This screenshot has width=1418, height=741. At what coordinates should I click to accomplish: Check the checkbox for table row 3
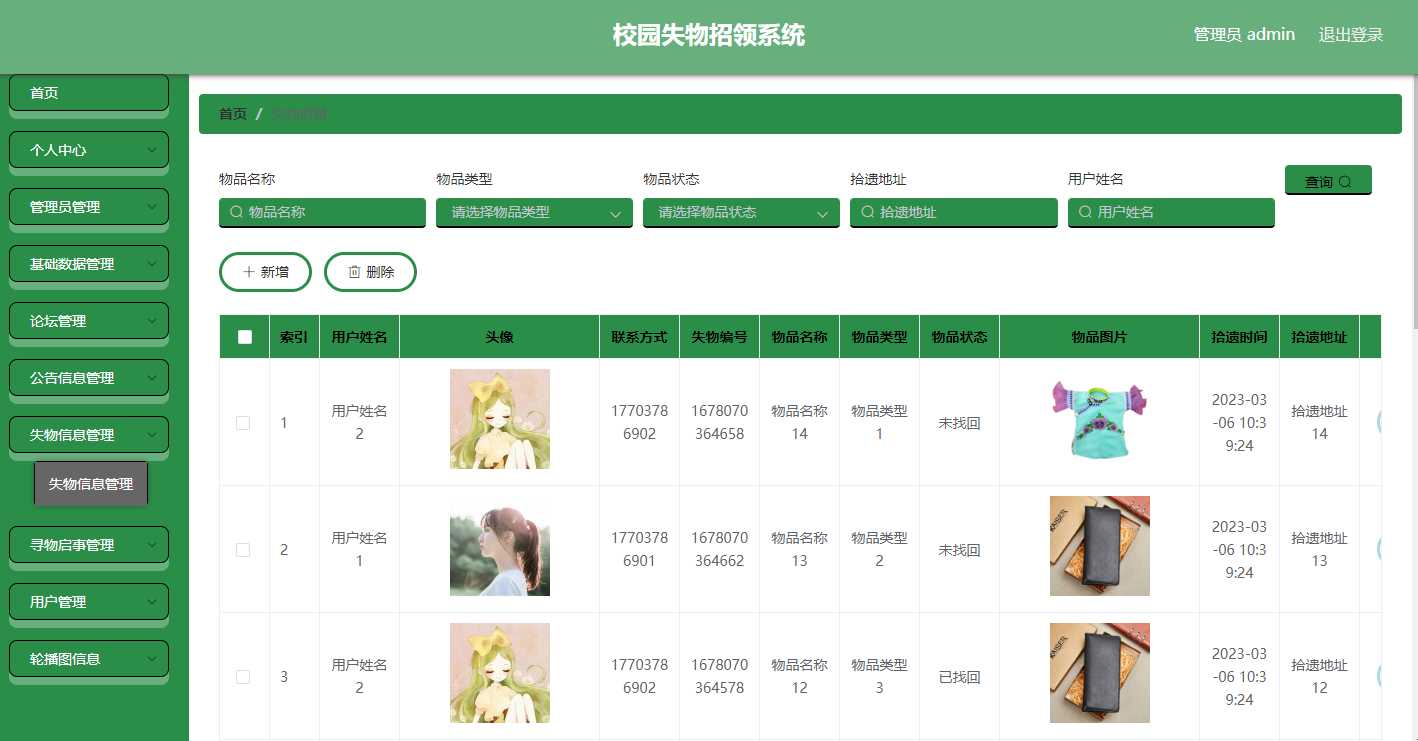[243, 677]
